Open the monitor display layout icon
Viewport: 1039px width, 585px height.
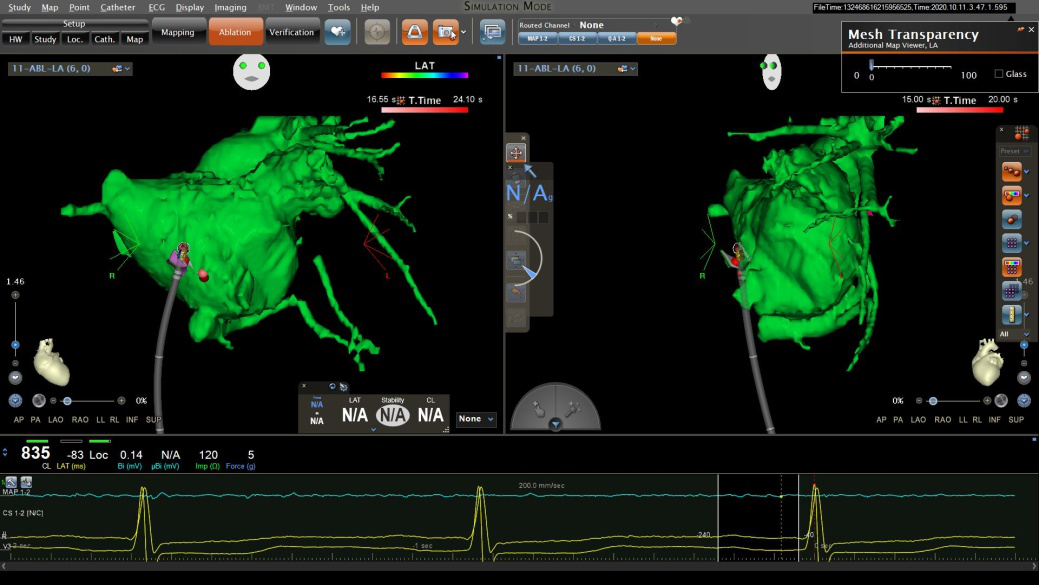click(x=492, y=32)
